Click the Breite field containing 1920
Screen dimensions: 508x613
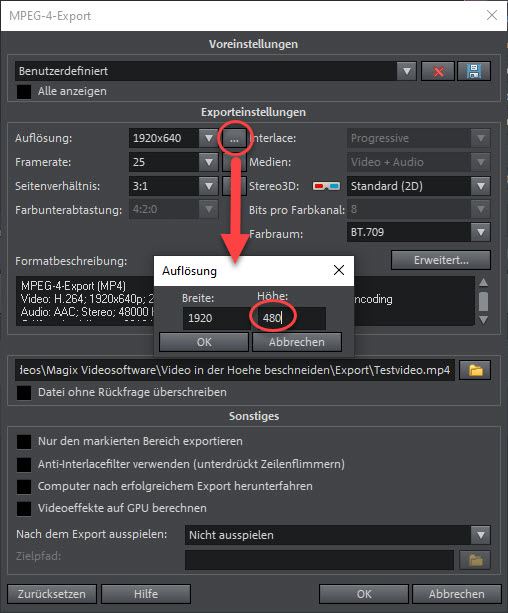point(215,318)
